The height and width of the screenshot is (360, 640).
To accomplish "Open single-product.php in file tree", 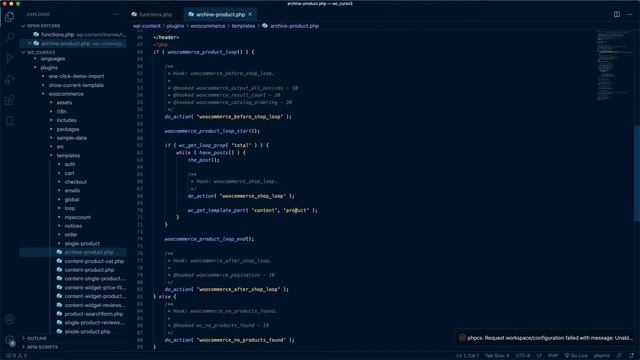I will [x=87, y=332].
